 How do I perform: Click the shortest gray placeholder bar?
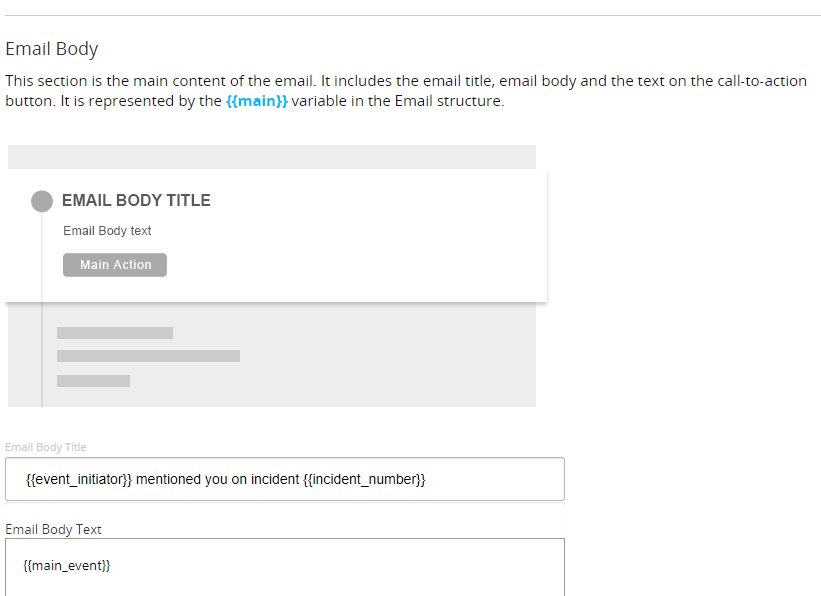pos(93,381)
